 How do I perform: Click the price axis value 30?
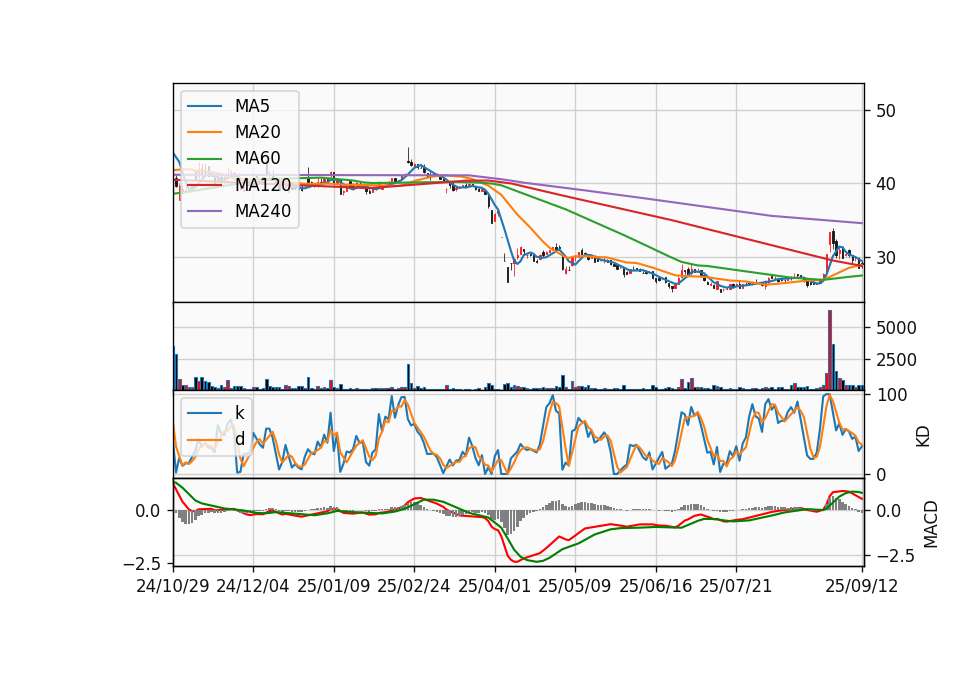pyautogui.click(x=886, y=258)
